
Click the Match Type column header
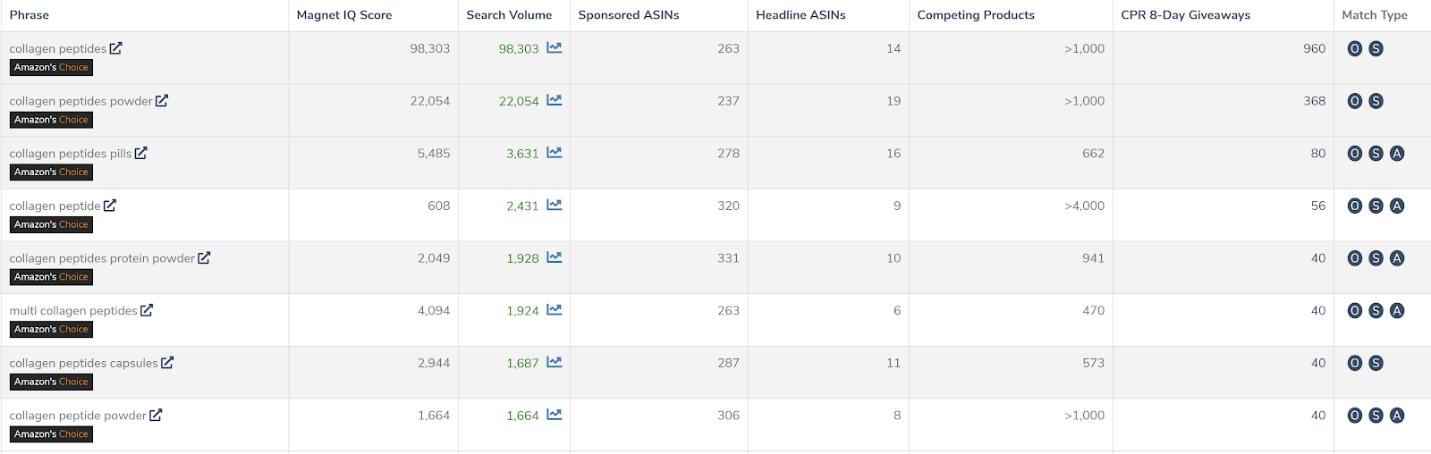[1374, 15]
